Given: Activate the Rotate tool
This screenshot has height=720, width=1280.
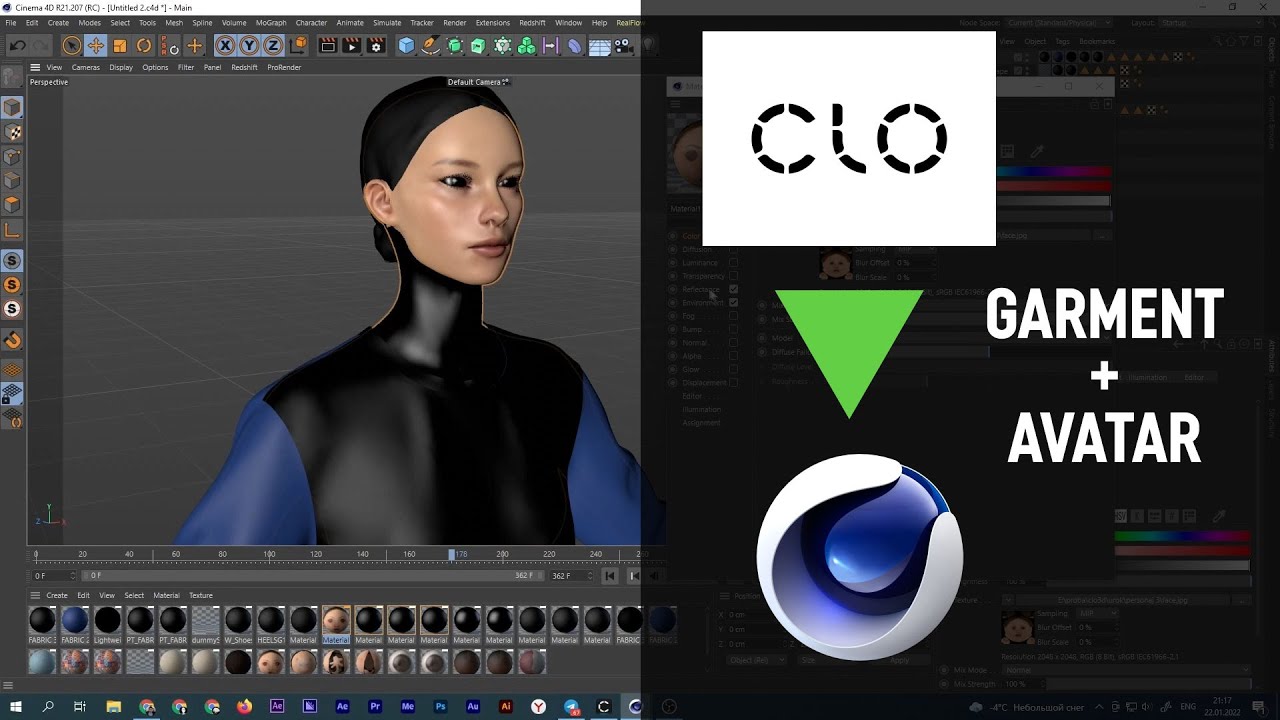Looking at the screenshot, I should 144,45.
